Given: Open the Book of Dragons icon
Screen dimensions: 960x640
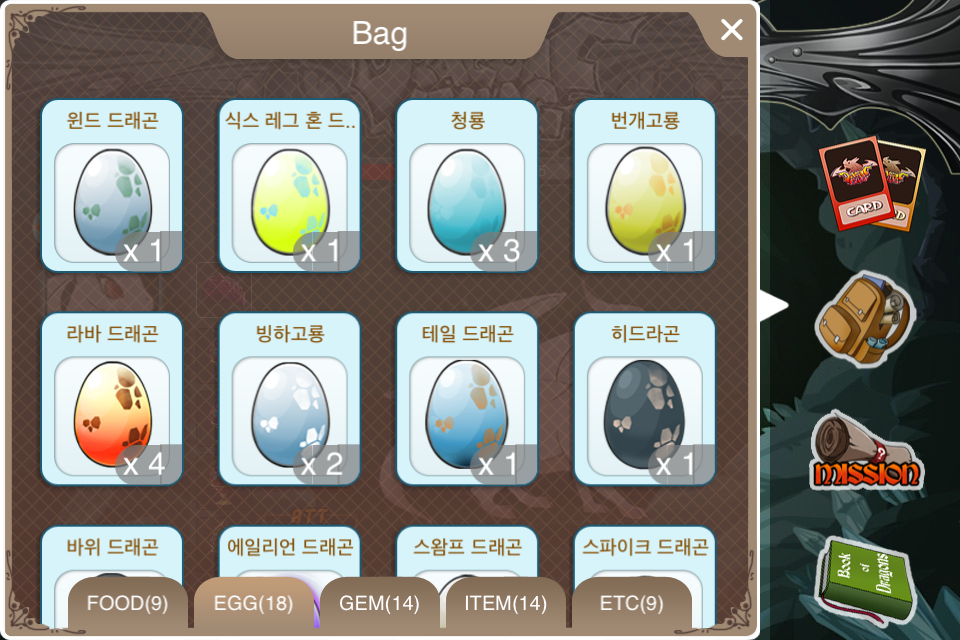Looking at the screenshot, I should coord(865,581).
